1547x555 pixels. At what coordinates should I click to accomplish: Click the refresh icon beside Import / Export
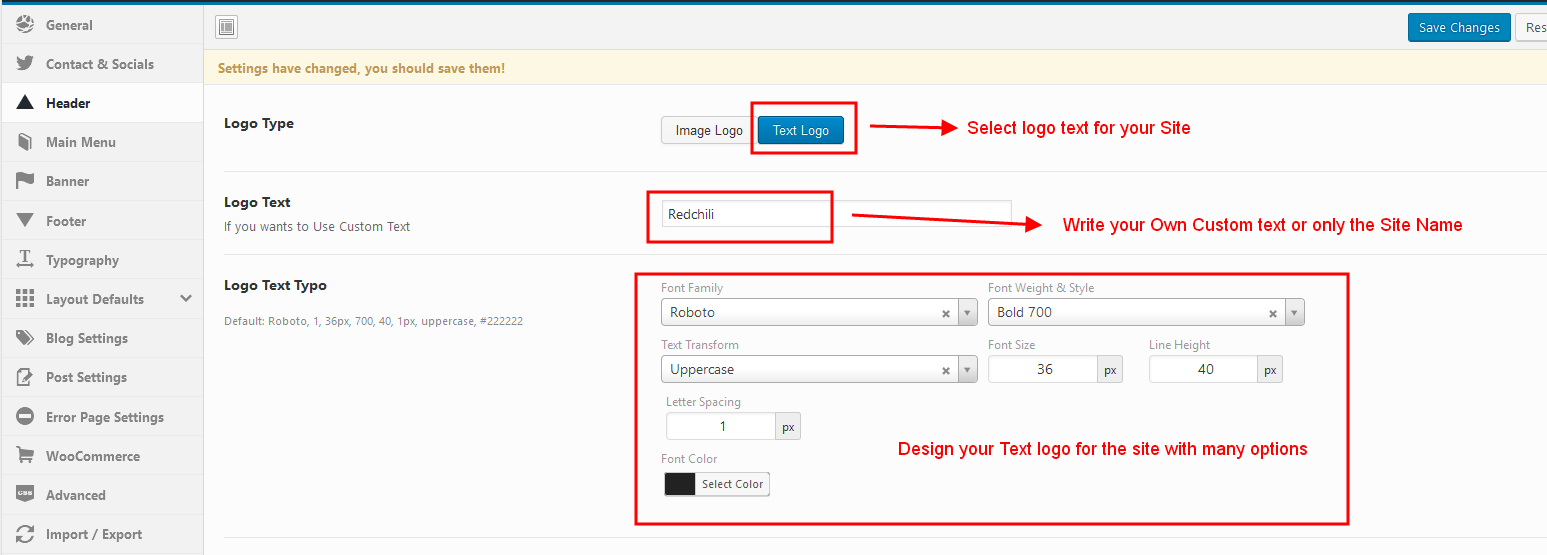pos(25,534)
